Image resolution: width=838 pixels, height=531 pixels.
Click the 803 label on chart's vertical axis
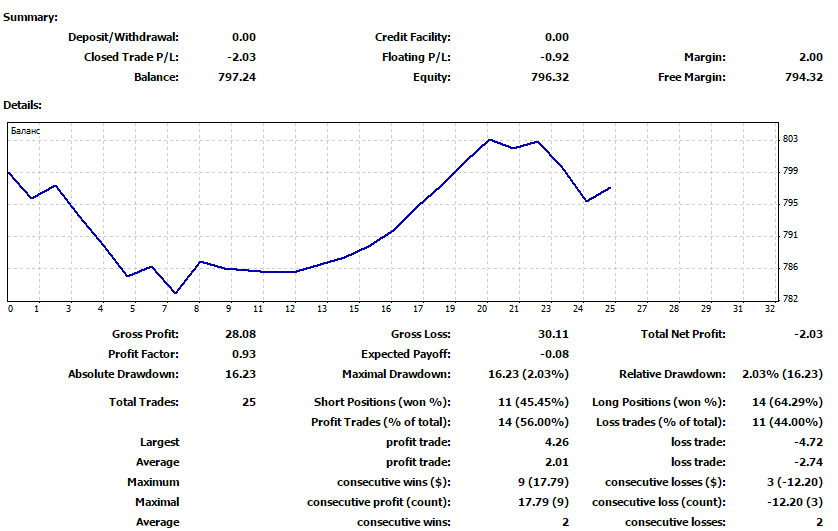point(790,139)
